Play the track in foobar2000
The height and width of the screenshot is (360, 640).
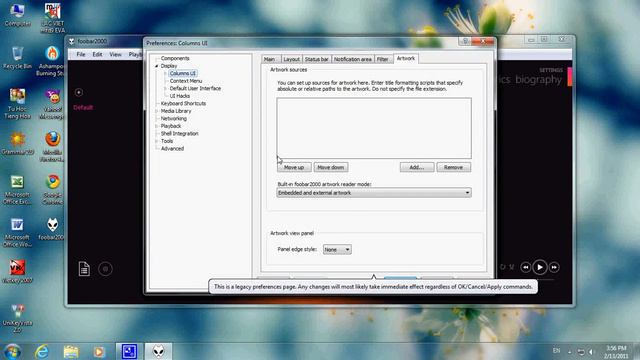click(540, 267)
